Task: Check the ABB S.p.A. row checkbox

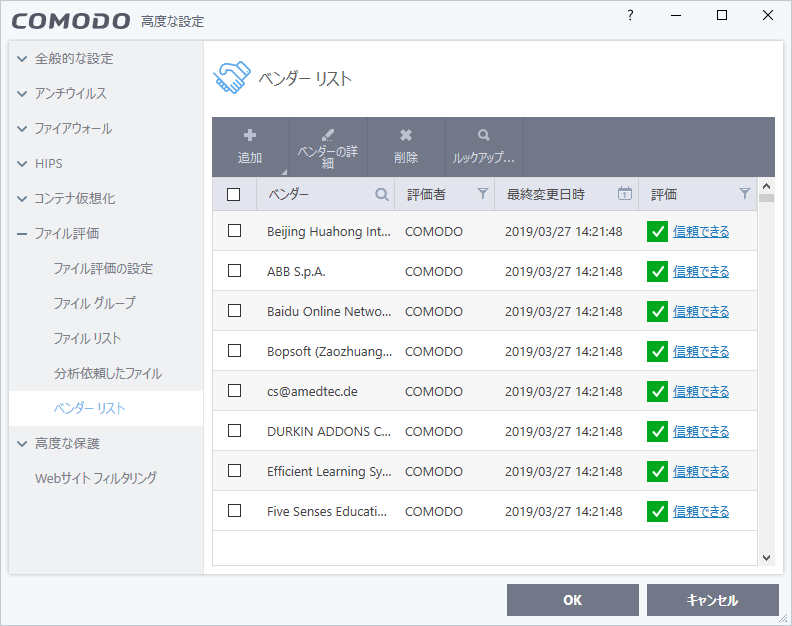Action: pos(234,271)
